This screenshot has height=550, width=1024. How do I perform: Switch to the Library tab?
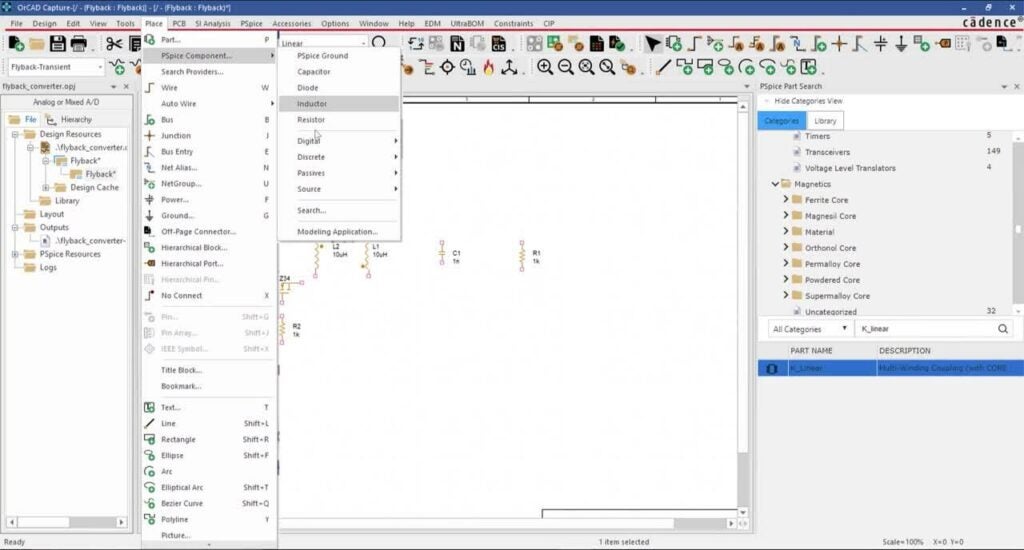point(825,121)
